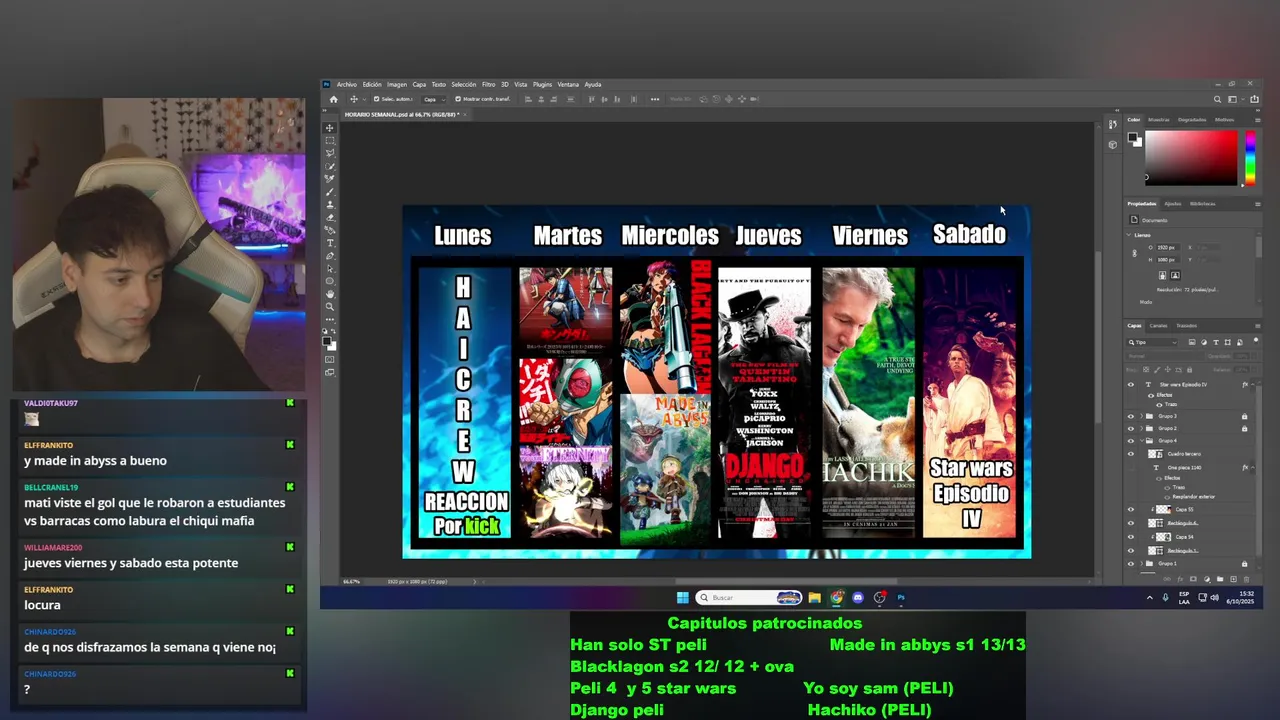Switch to the Ajustes tab
The image size is (1280, 720).
tap(1172, 203)
